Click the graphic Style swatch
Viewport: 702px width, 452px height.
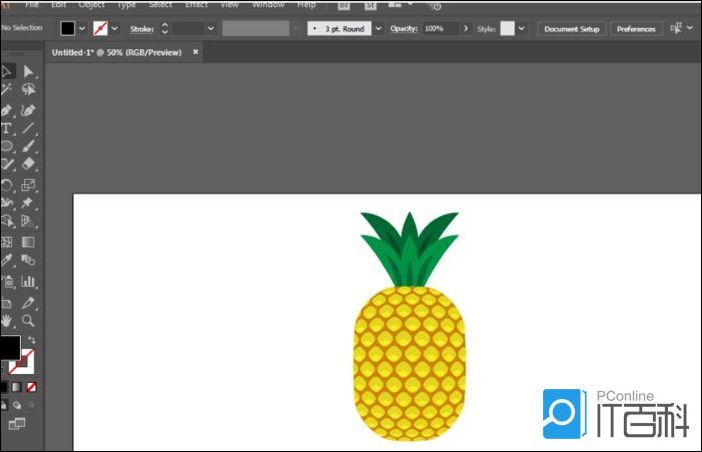tap(507, 29)
